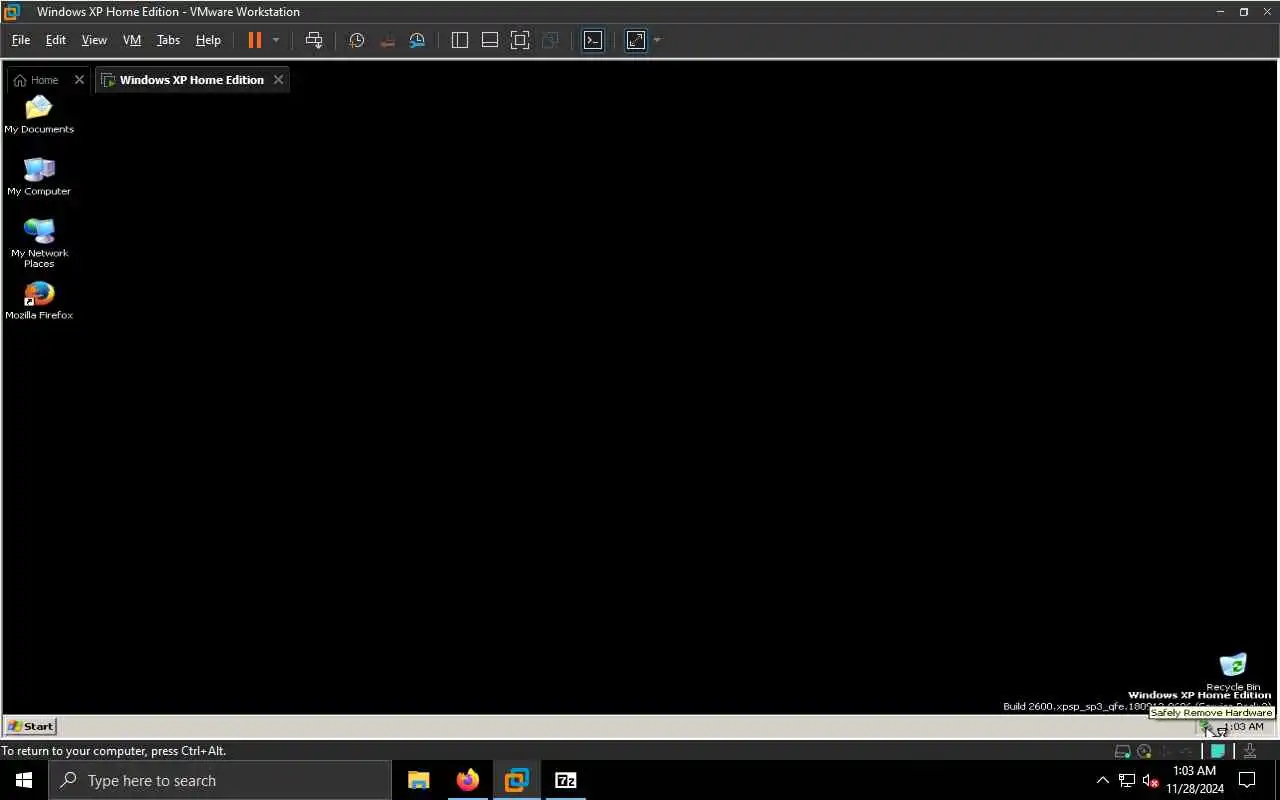This screenshot has height=800, width=1280.
Task: Take a snapshot of this virtual machine
Action: [x=357, y=40]
